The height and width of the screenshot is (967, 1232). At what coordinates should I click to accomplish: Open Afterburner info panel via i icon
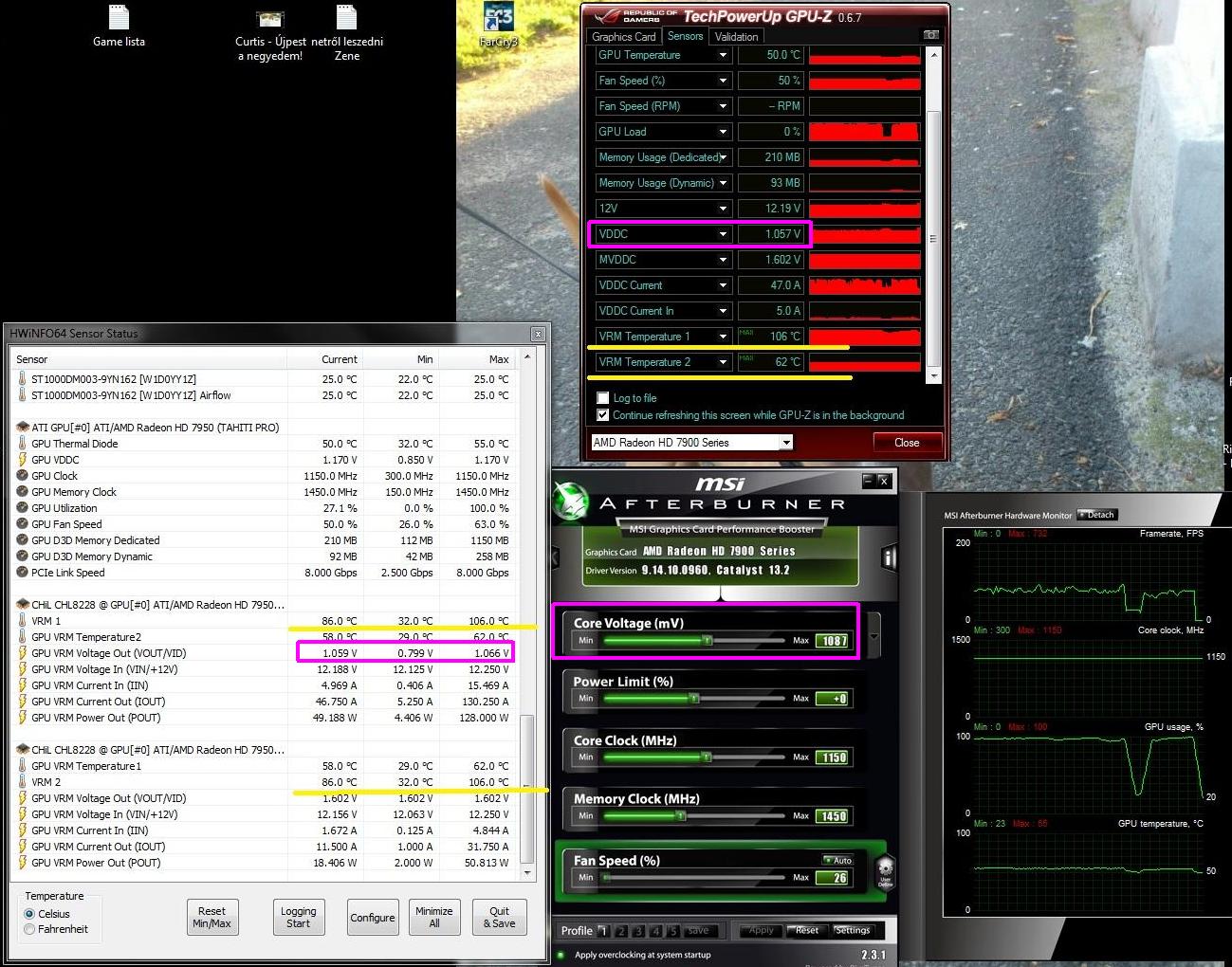coord(889,557)
